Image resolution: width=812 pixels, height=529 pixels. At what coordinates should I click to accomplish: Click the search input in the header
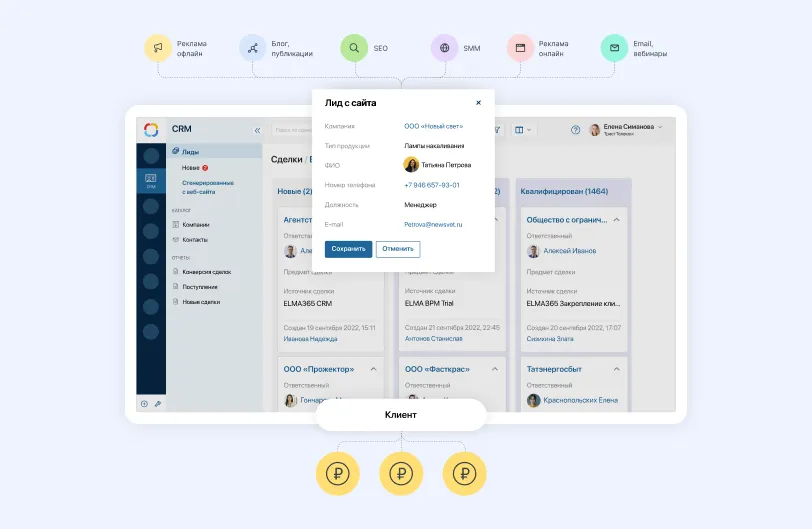point(293,130)
